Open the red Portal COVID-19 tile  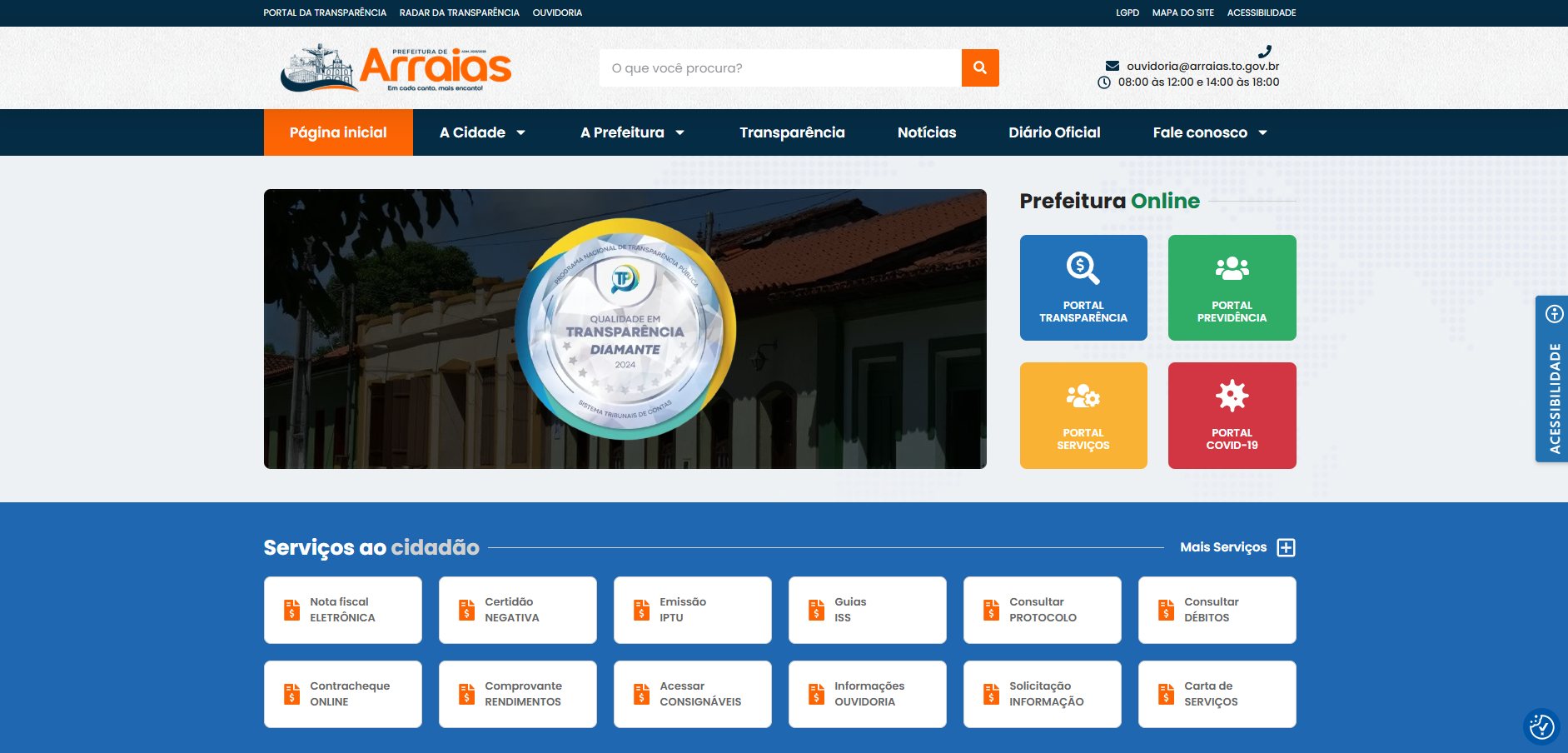pos(1231,415)
